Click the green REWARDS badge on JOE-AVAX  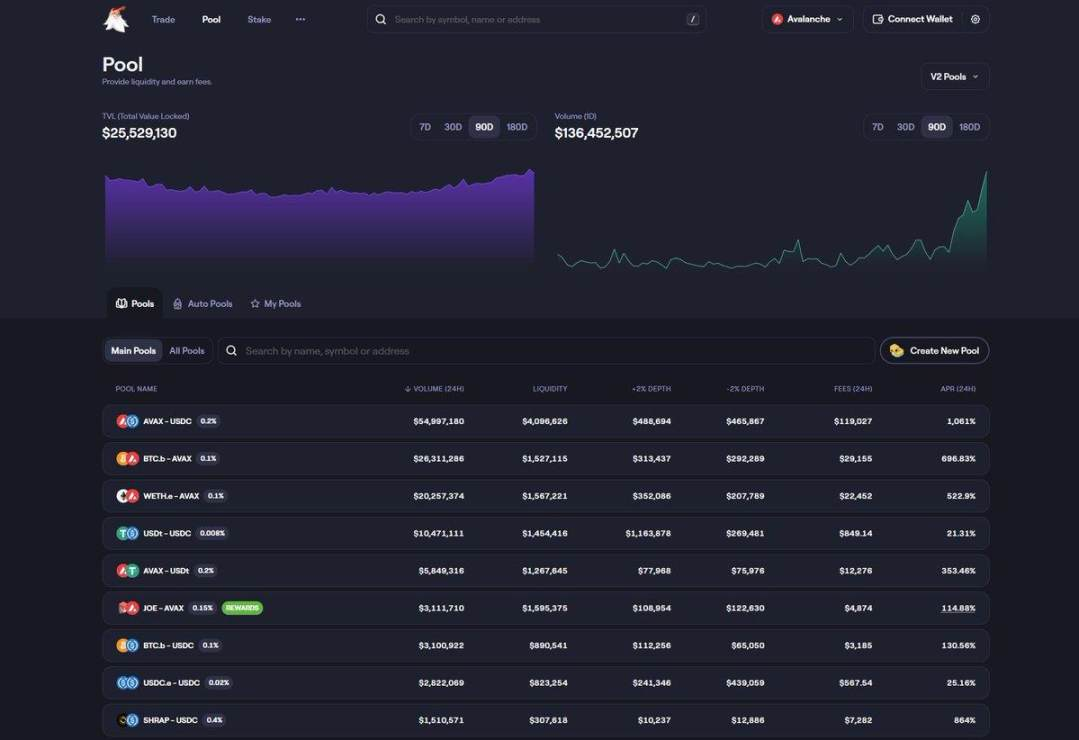tap(242, 608)
